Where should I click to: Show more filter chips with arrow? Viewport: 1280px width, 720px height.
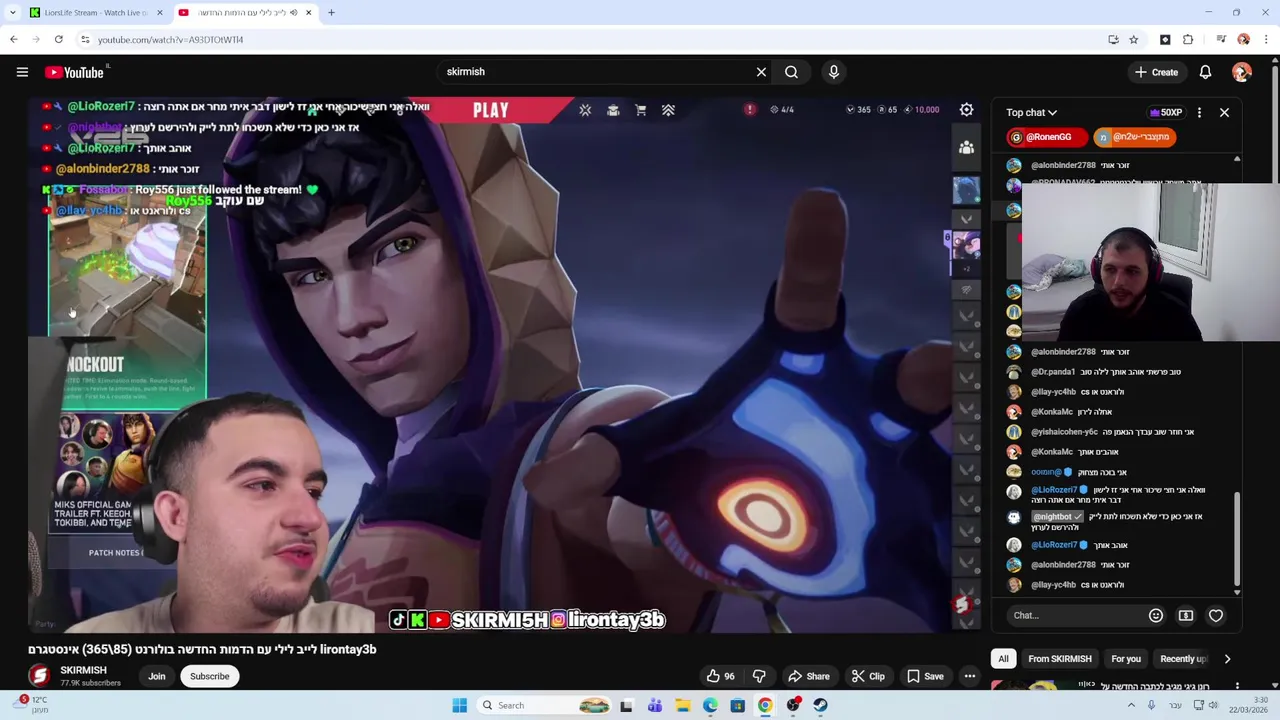tap(1227, 659)
